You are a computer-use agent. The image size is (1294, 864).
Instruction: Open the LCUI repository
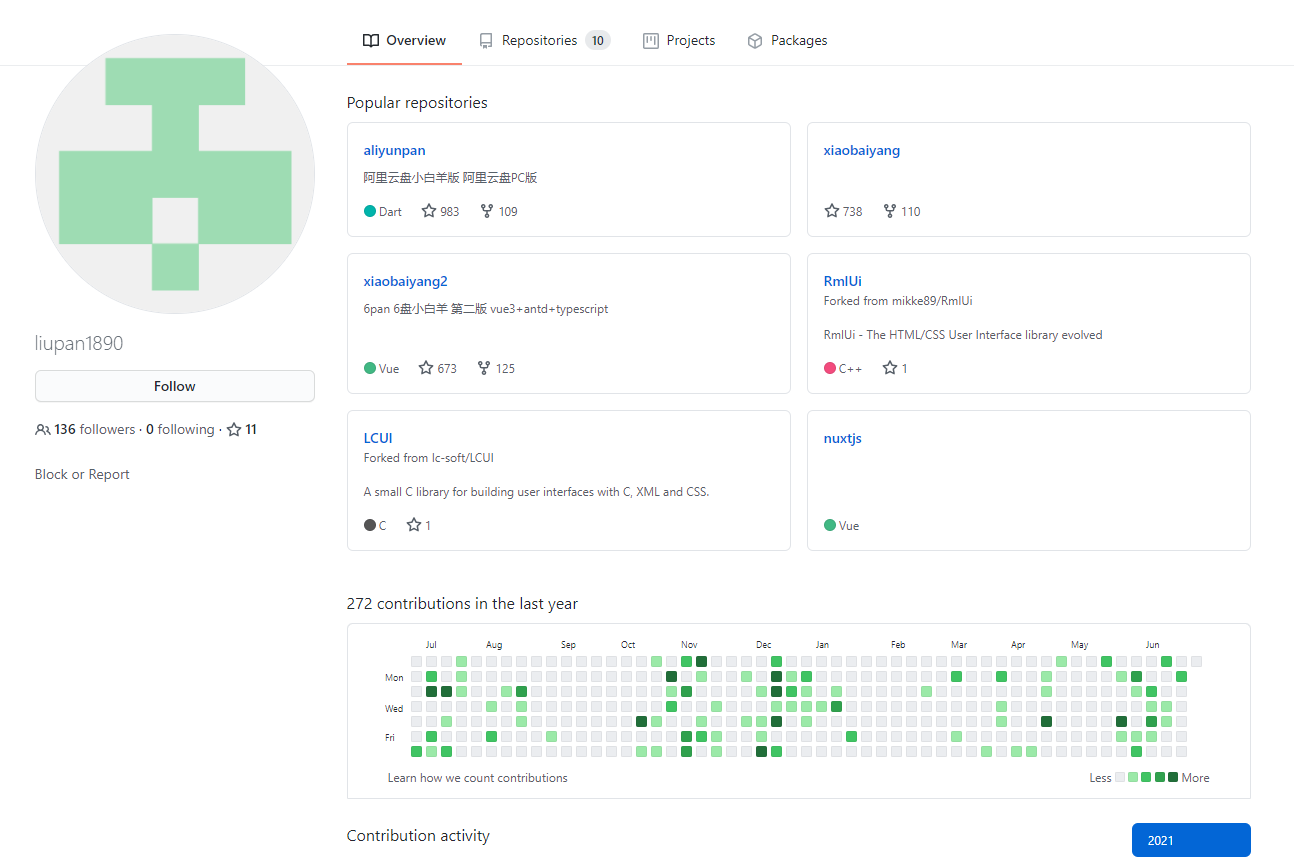tap(378, 438)
